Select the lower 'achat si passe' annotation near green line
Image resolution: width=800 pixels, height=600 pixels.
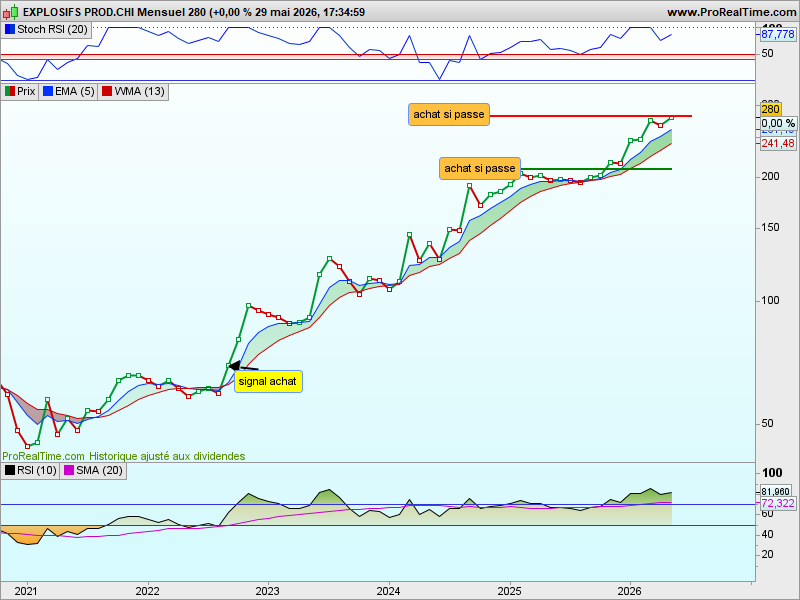pos(480,168)
